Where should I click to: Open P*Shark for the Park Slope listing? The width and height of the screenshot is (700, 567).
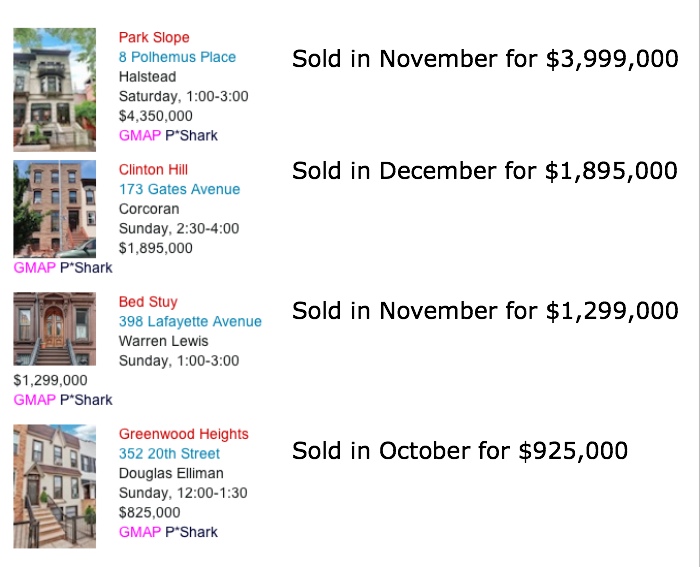click(x=192, y=135)
